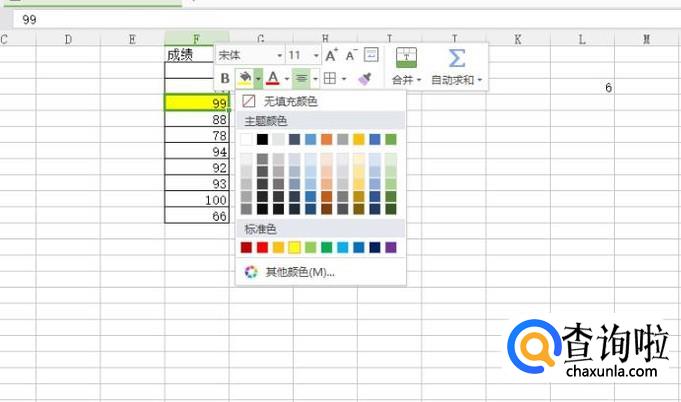Pick gold theme color swatch in top row
This screenshot has height=402, width=681.
coord(359,139)
